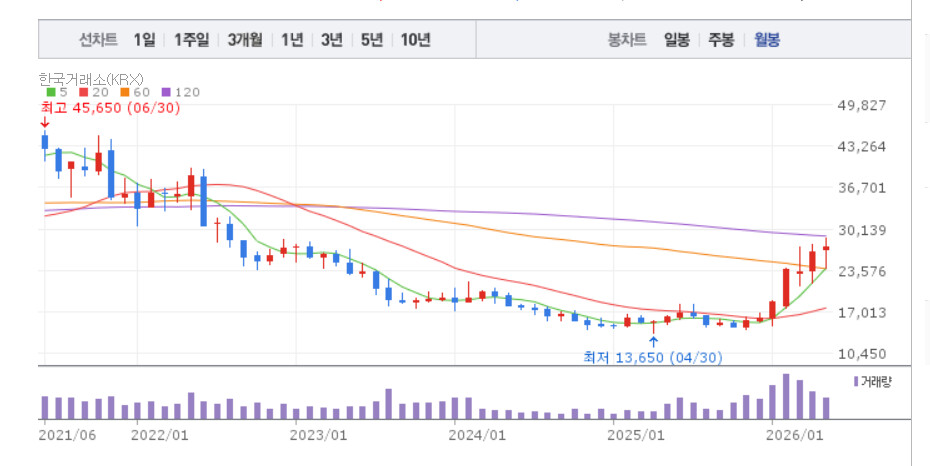Switch to the 1주일 line chart
Viewport: 930px width, 466px height.
[x=192, y=40]
